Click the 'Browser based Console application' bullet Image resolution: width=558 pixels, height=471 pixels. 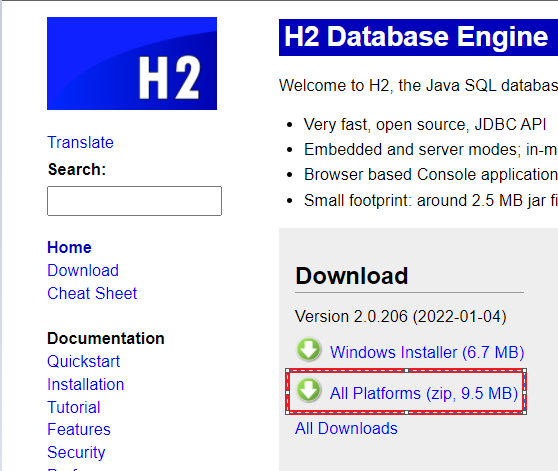431,175
